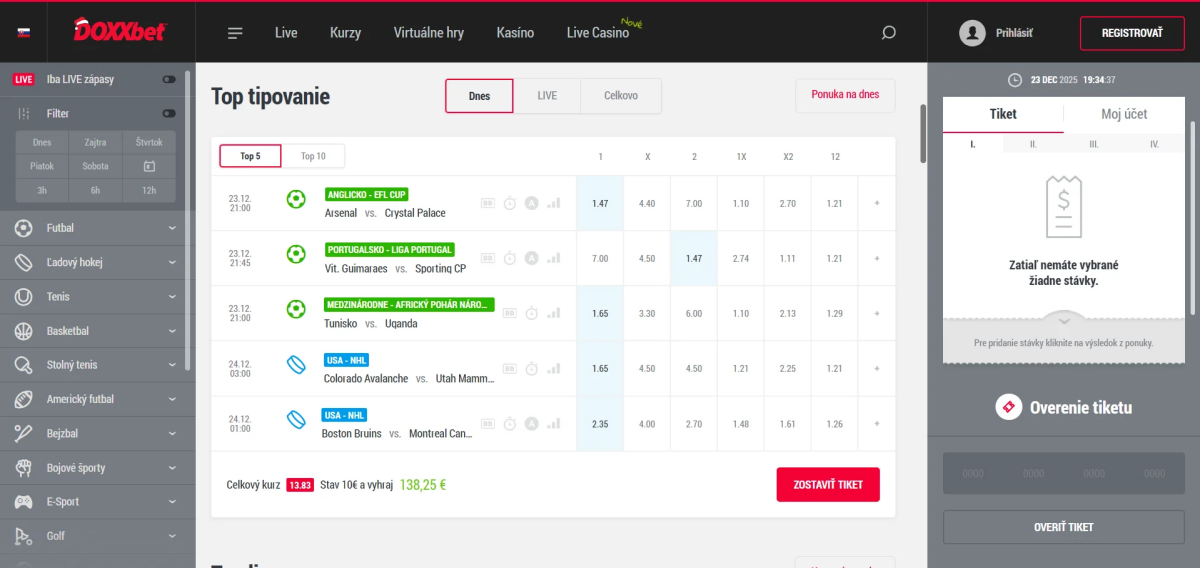Screen dimensions: 1200x568
Task: Open the Kasíno menu item
Action: (515, 33)
